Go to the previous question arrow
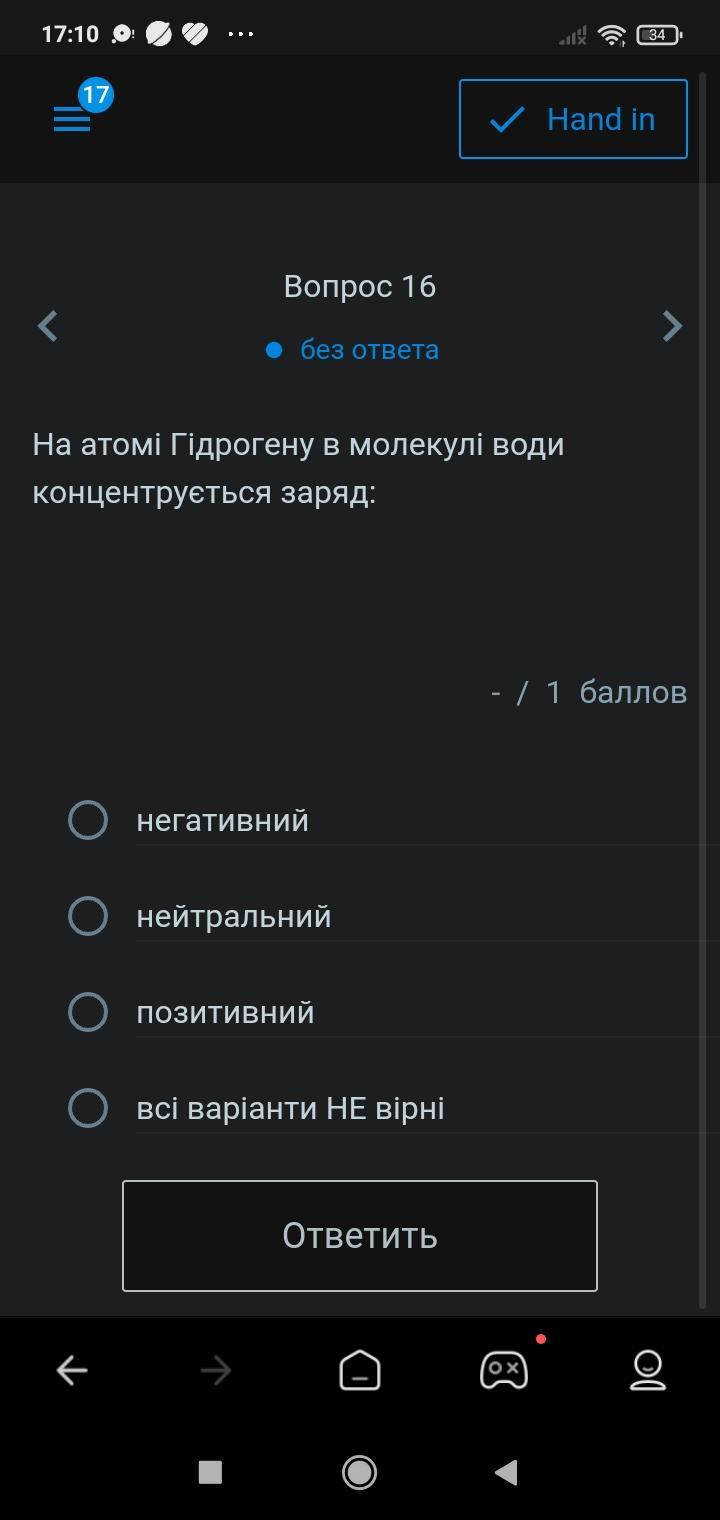This screenshot has height=1520, width=720. tap(47, 326)
